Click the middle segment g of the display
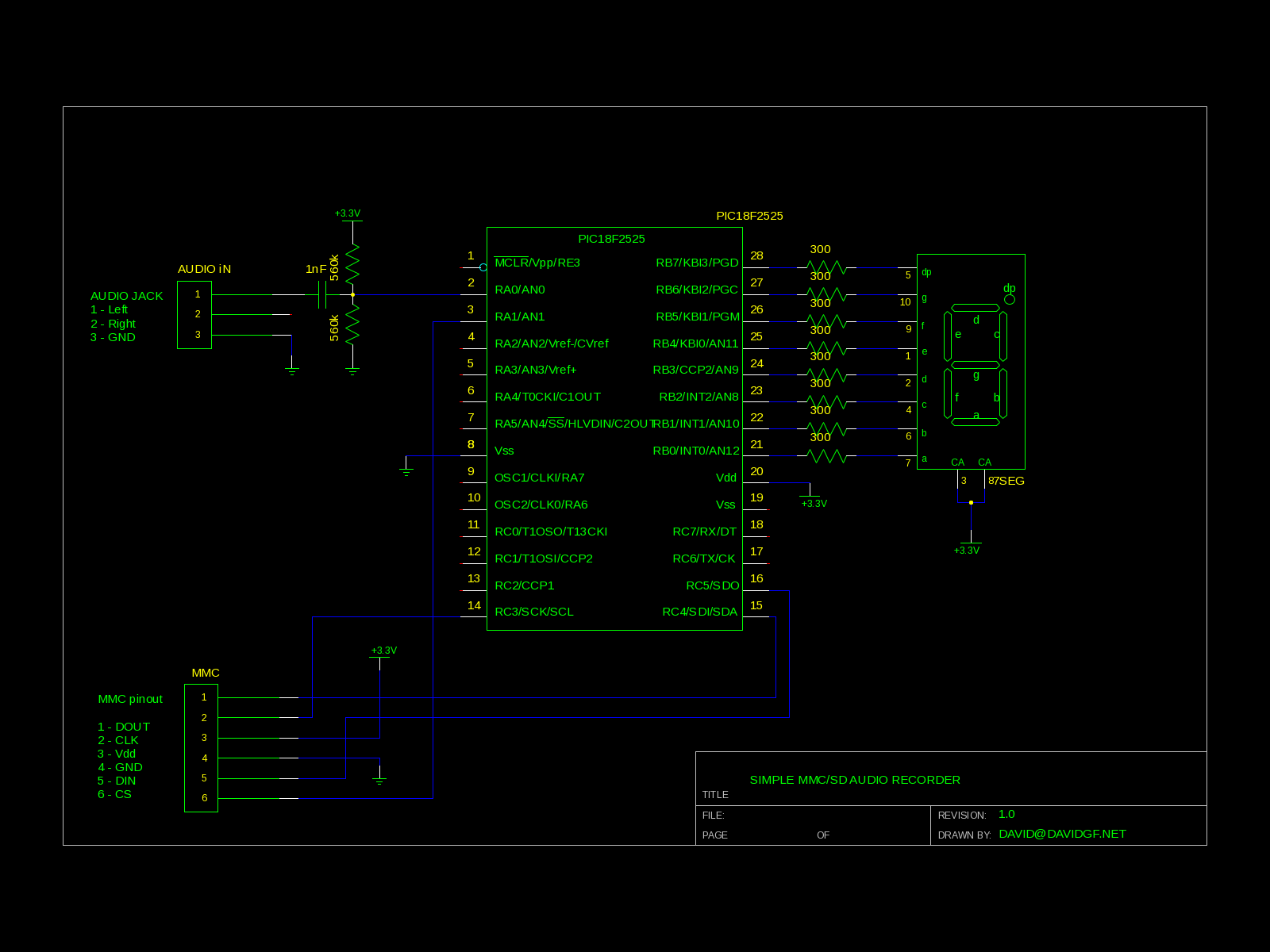Viewport: 1270px width, 952px height. 976,365
